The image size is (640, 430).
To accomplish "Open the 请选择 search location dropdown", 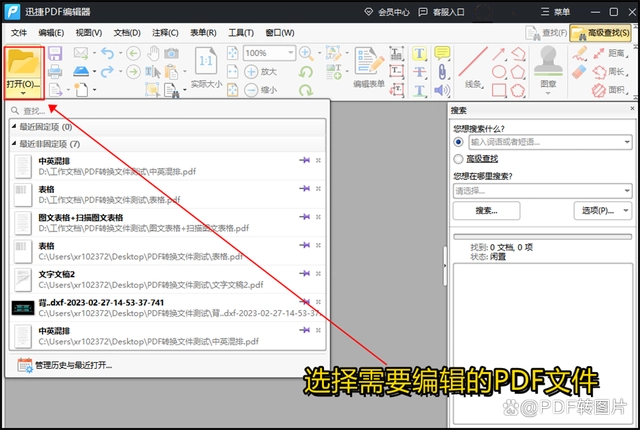I will click(627, 191).
